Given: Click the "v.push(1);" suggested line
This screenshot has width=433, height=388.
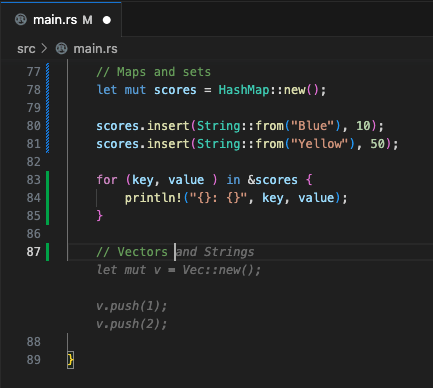Looking at the screenshot, I should point(132,306).
